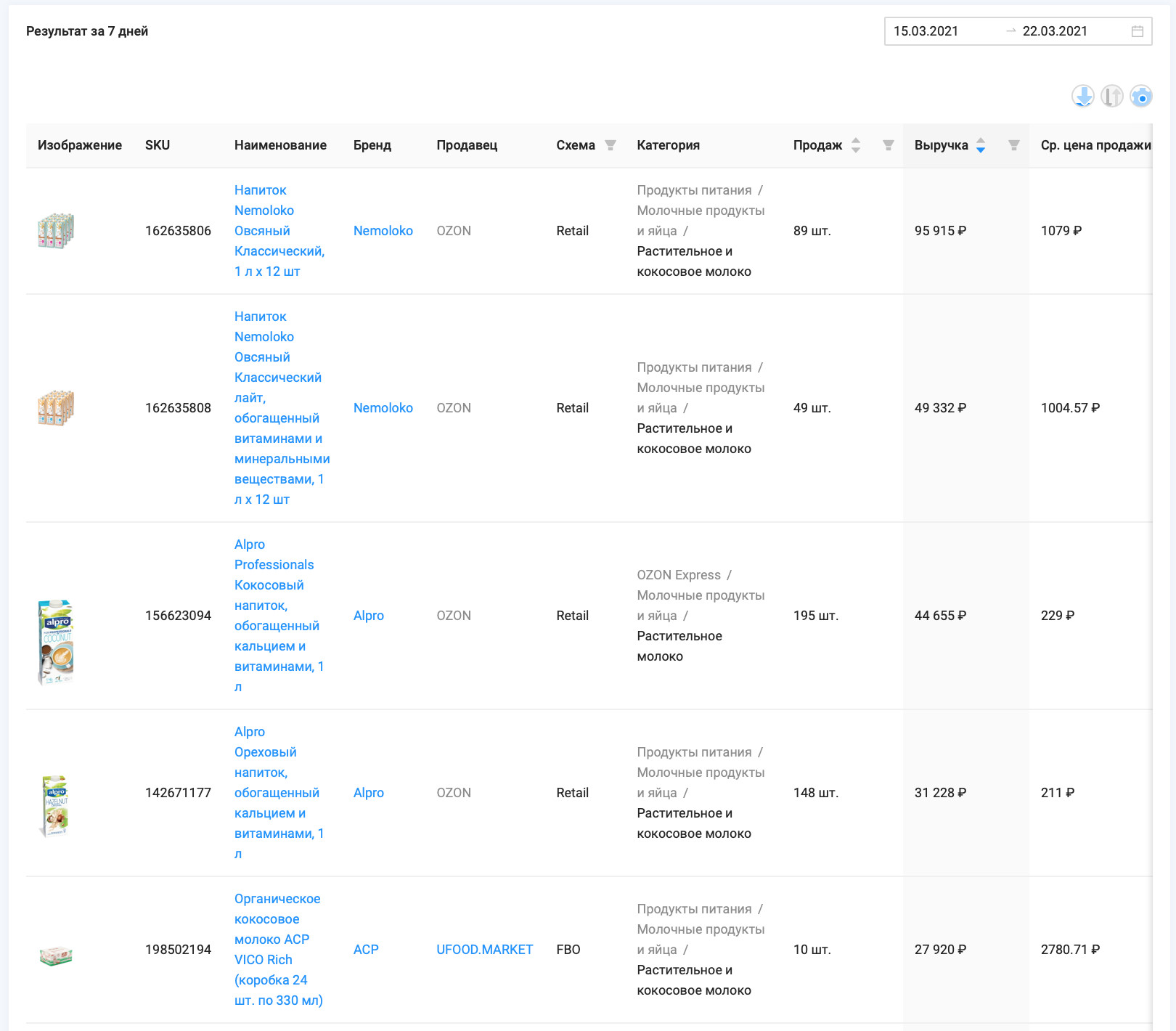
Task: View thumbnail of SKU 162635806 product
Action: (x=56, y=231)
